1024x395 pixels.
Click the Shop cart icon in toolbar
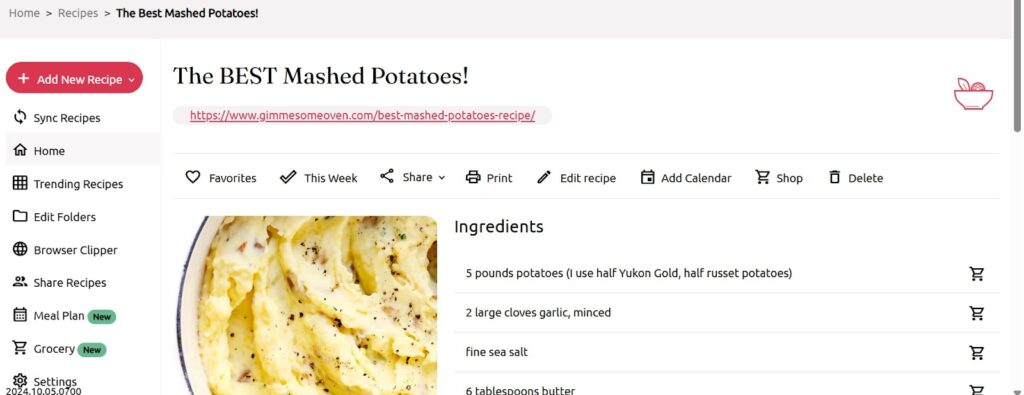pos(762,177)
